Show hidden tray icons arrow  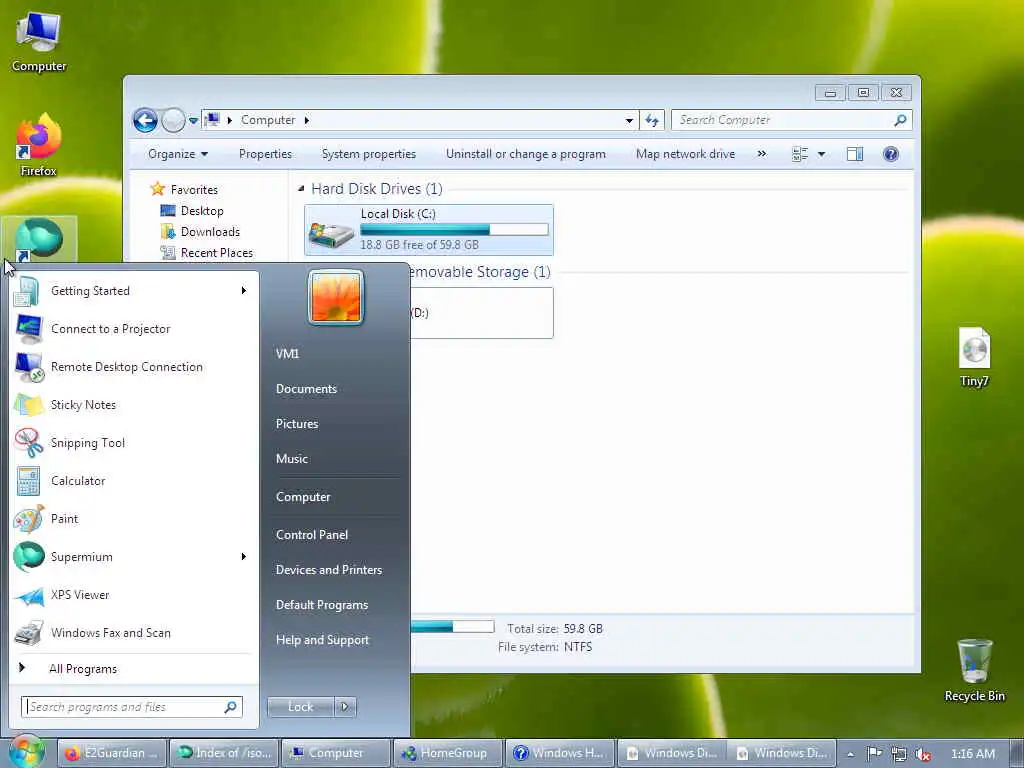coord(850,754)
